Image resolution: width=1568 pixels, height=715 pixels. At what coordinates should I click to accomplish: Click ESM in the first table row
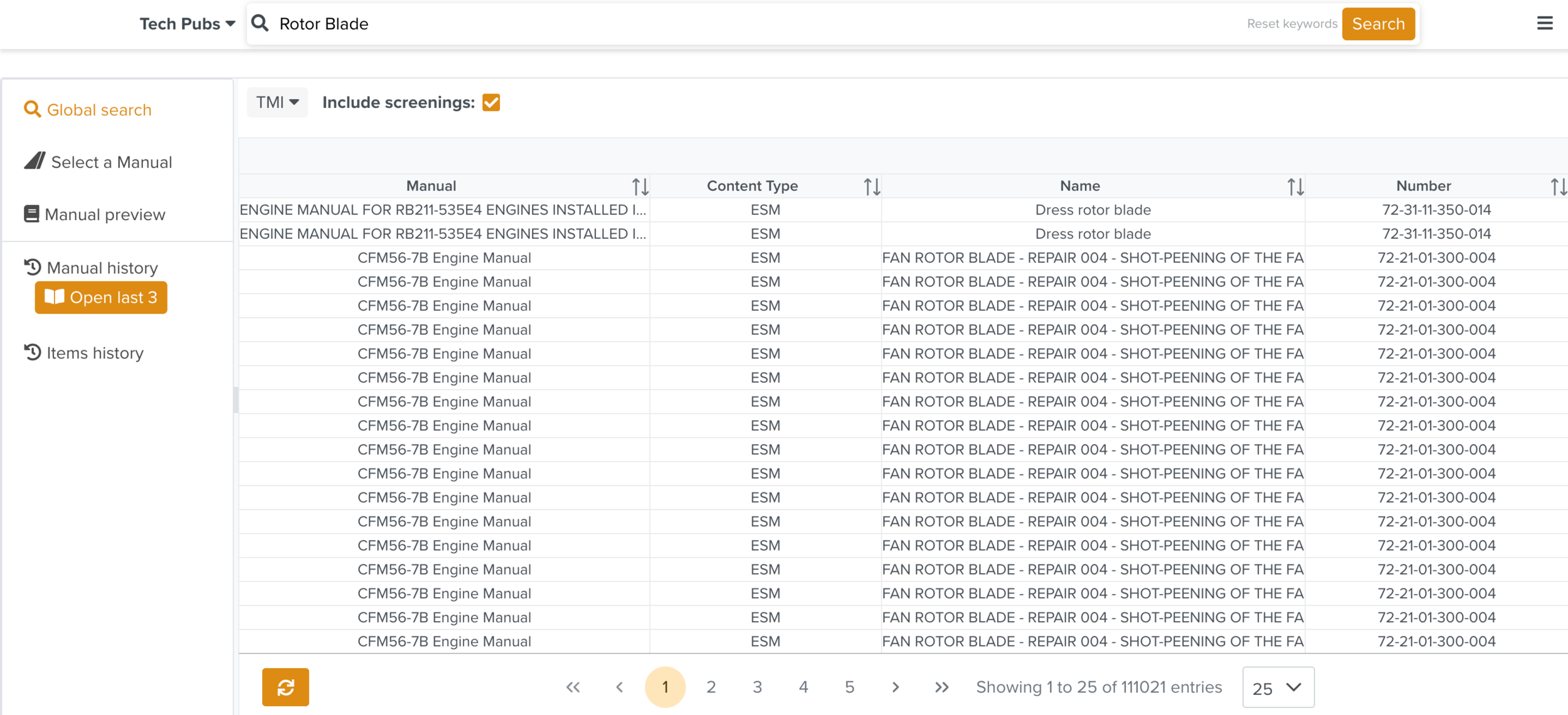pyautogui.click(x=765, y=209)
